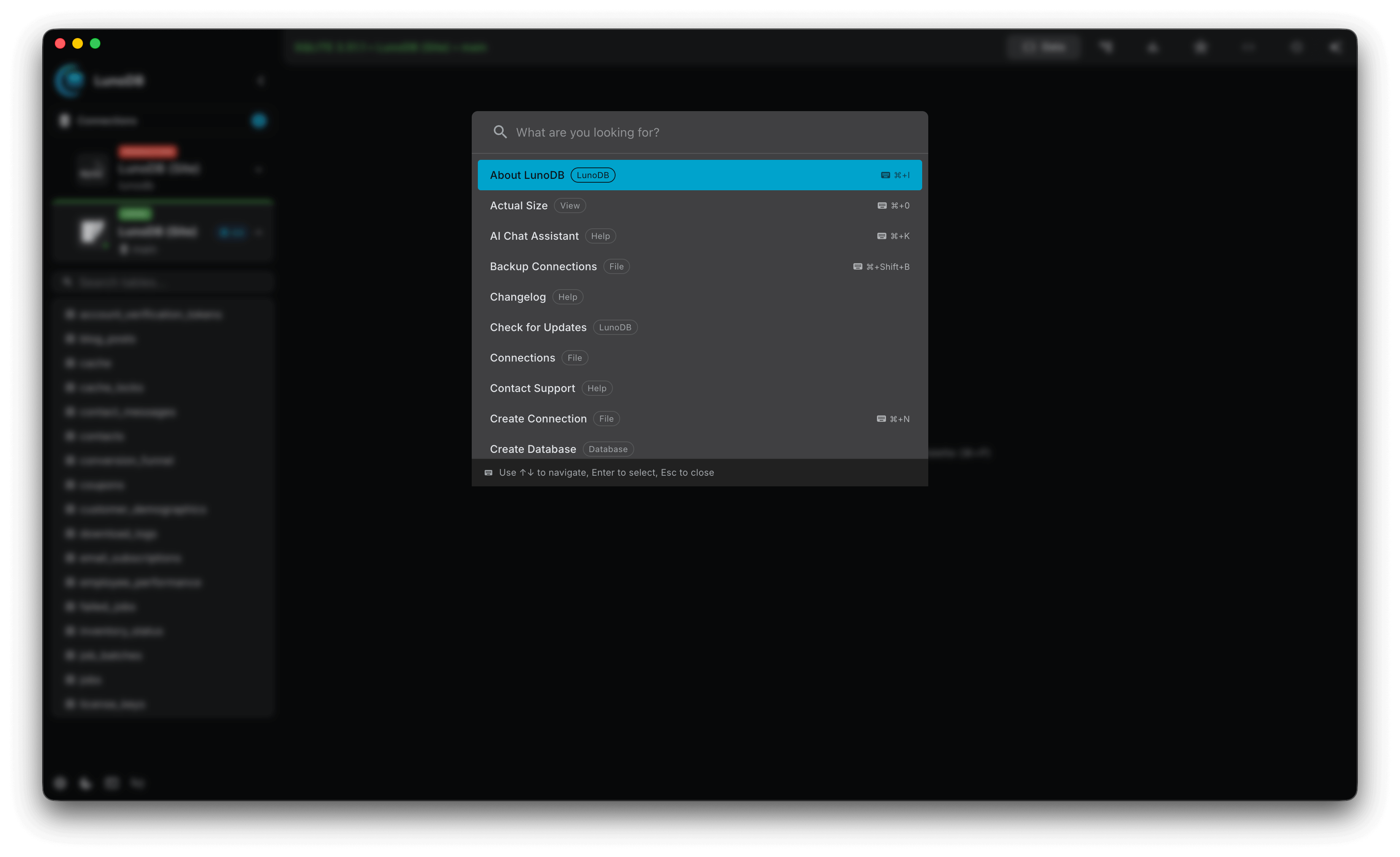Image resolution: width=1400 pixels, height=857 pixels.
Task: Collapse the sidebar using the chevron near LunoDB
Action: coord(261,80)
